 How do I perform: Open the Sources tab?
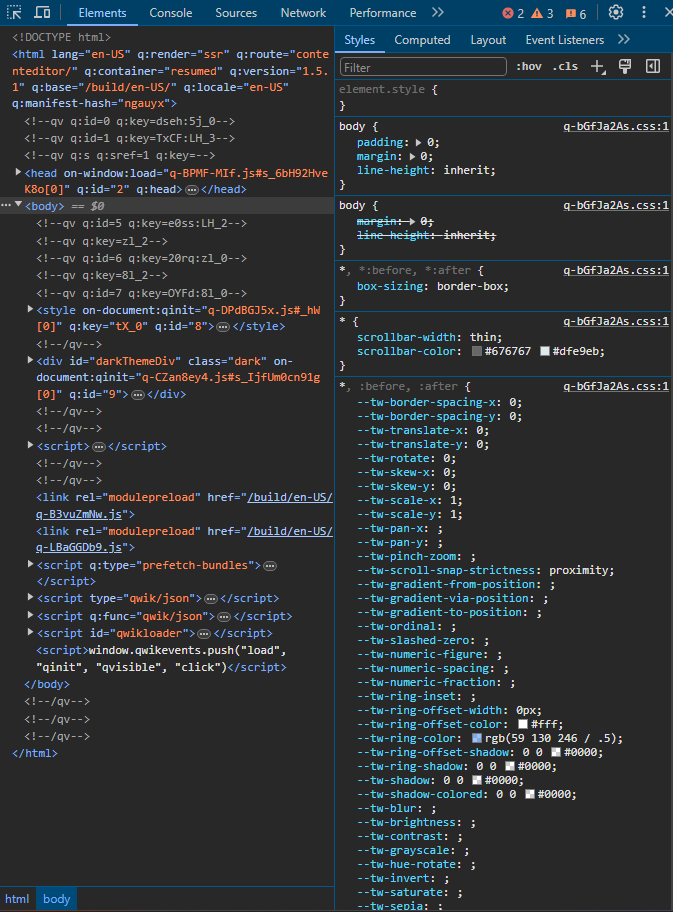click(236, 13)
